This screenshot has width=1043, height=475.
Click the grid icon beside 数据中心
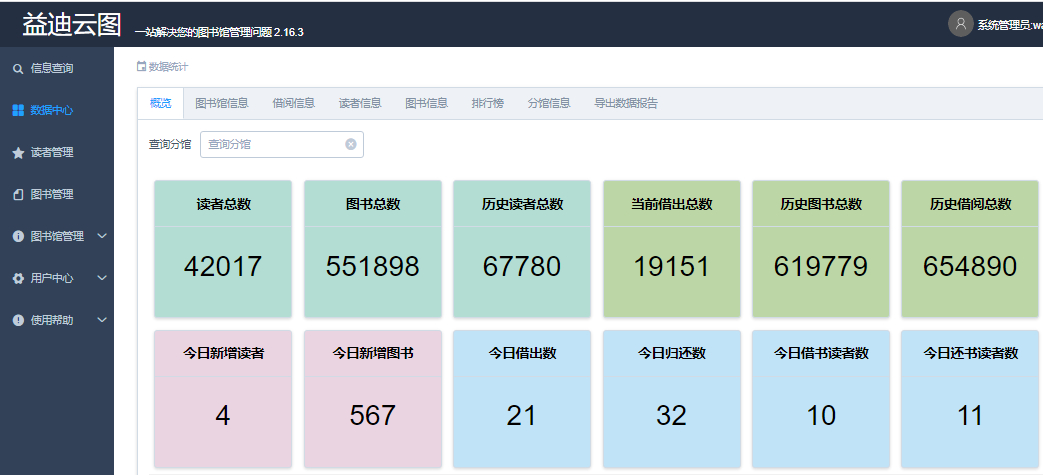pos(18,111)
